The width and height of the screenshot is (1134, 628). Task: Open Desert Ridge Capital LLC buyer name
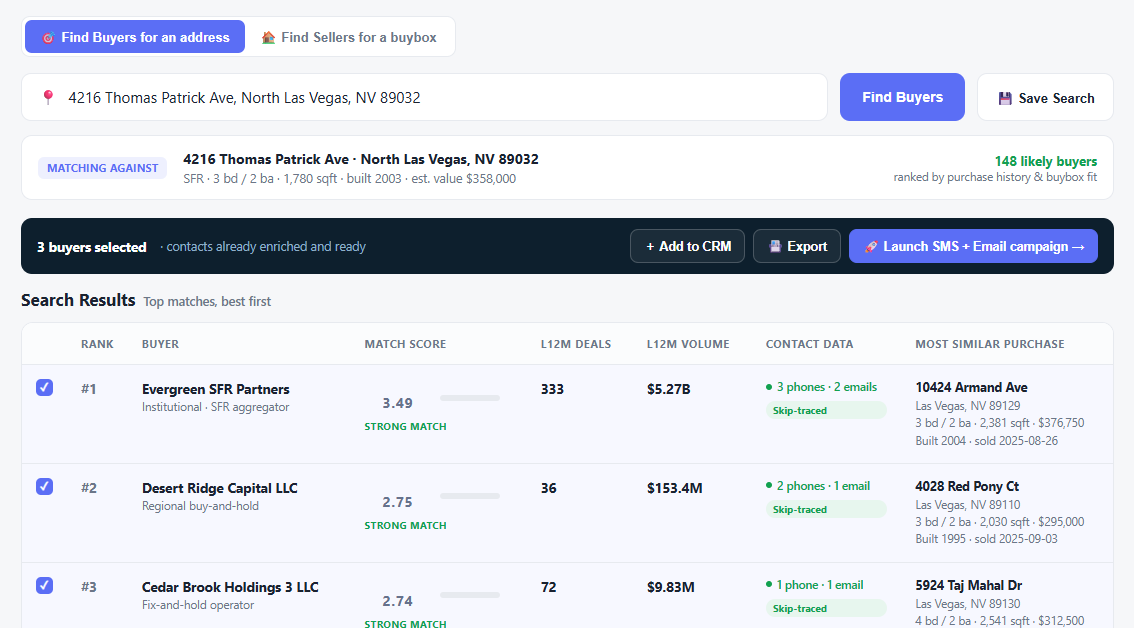(x=220, y=488)
